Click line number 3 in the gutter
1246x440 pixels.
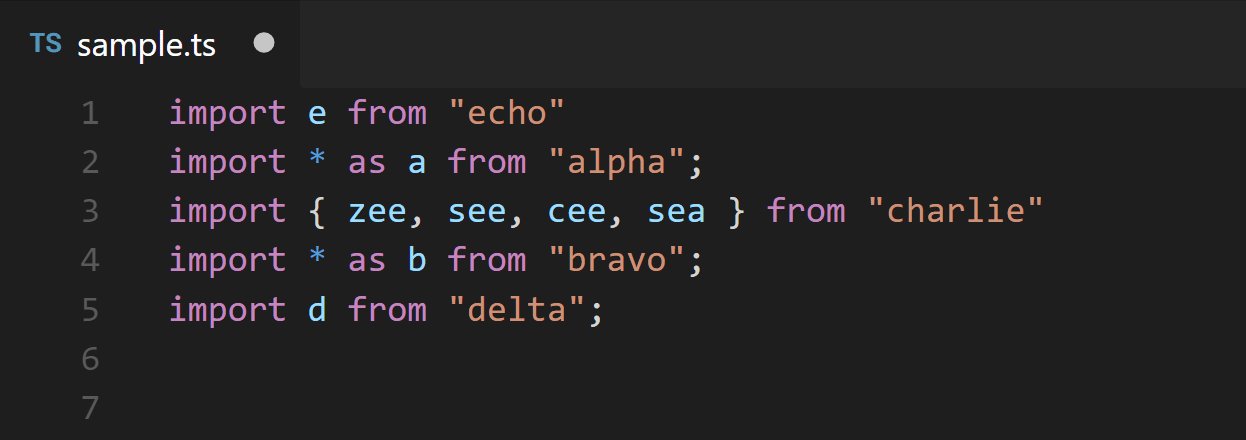point(90,211)
